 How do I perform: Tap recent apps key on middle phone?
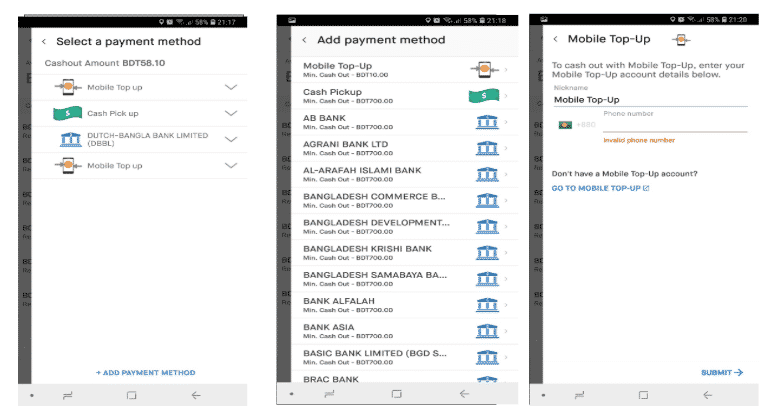(x=329, y=394)
